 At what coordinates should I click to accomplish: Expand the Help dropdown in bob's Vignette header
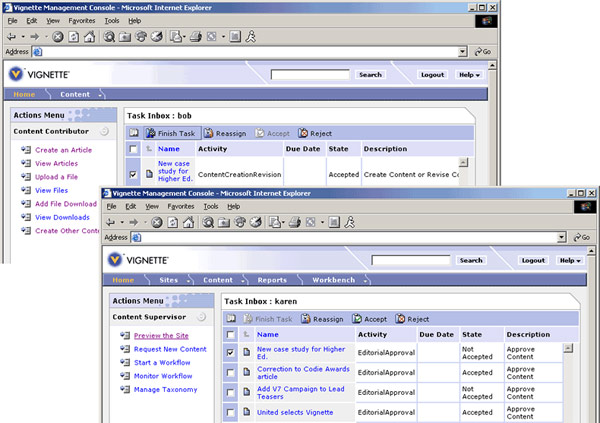pyautogui.click(x=469, y=75)
